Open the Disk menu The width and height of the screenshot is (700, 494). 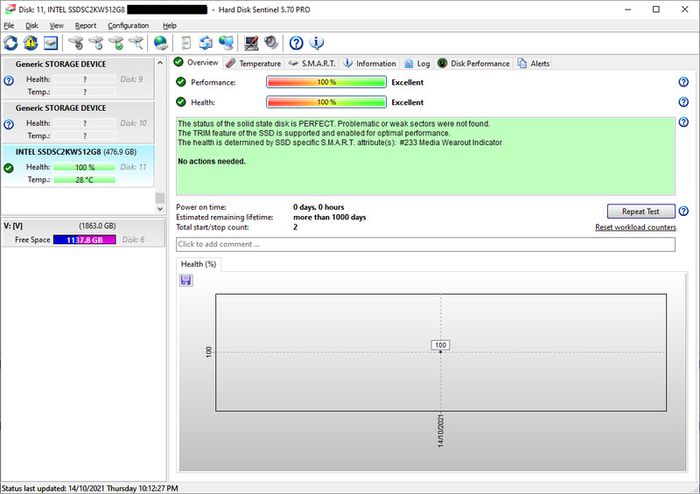coord(32,25)
